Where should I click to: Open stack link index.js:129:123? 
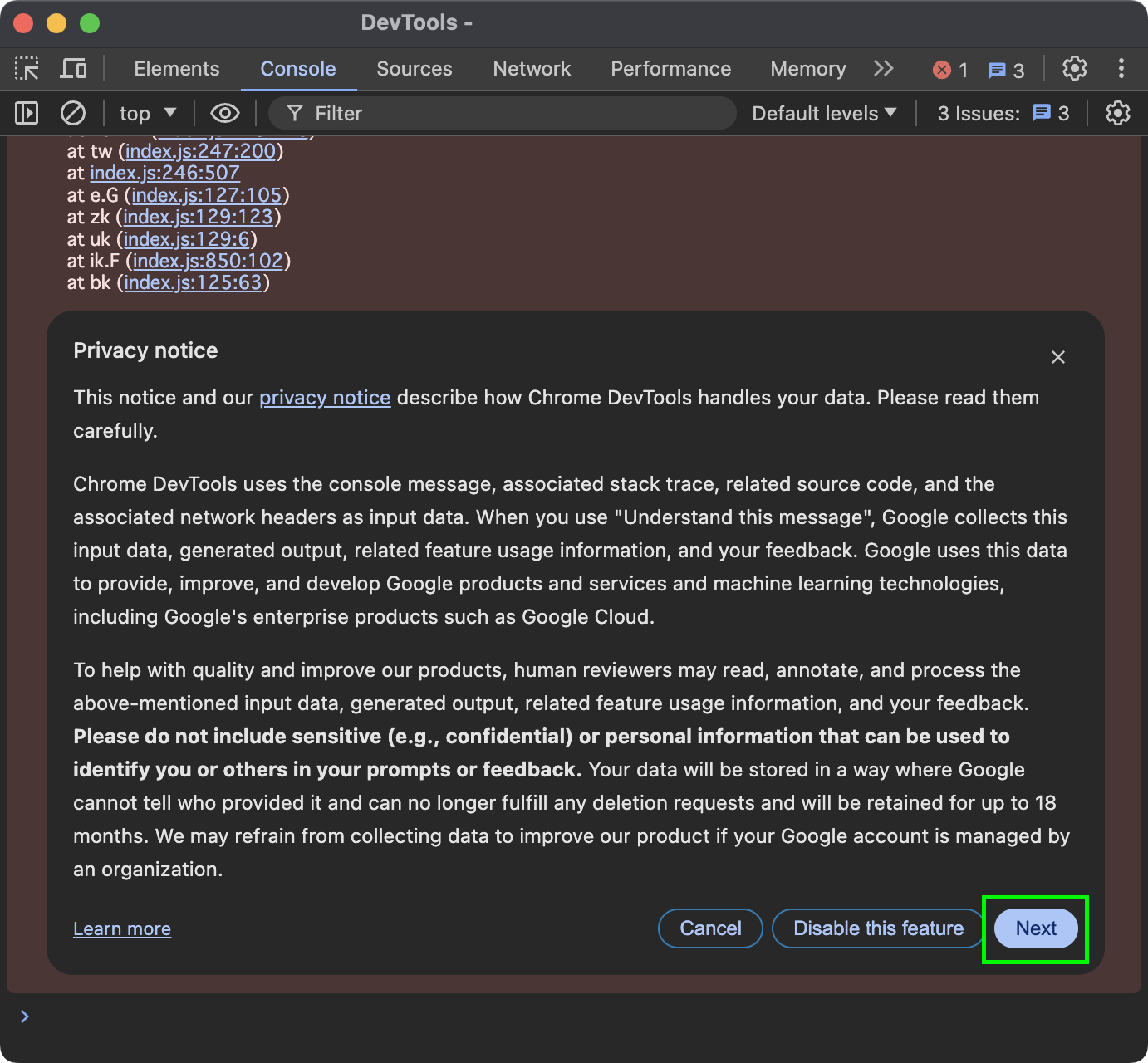coord(198,217)
